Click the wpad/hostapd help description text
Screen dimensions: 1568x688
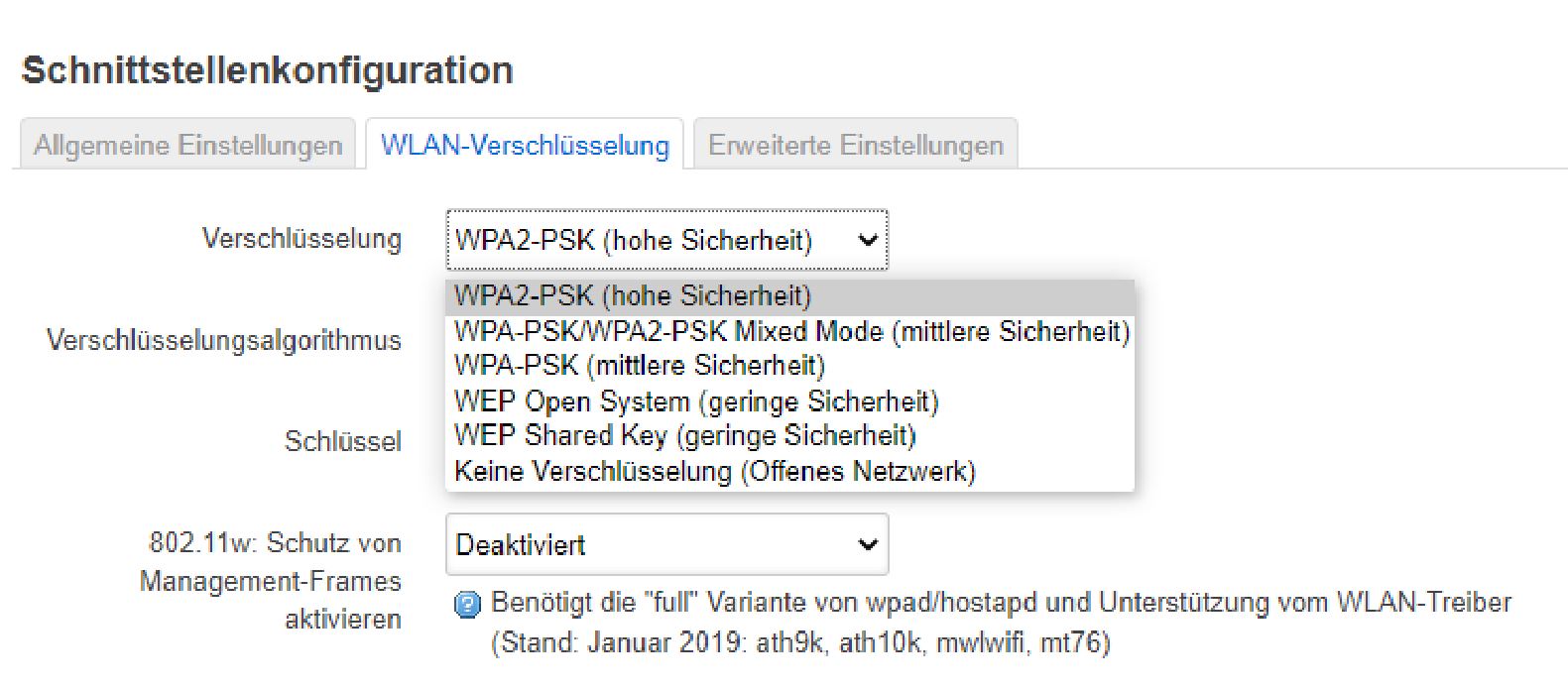(1001, 623)
